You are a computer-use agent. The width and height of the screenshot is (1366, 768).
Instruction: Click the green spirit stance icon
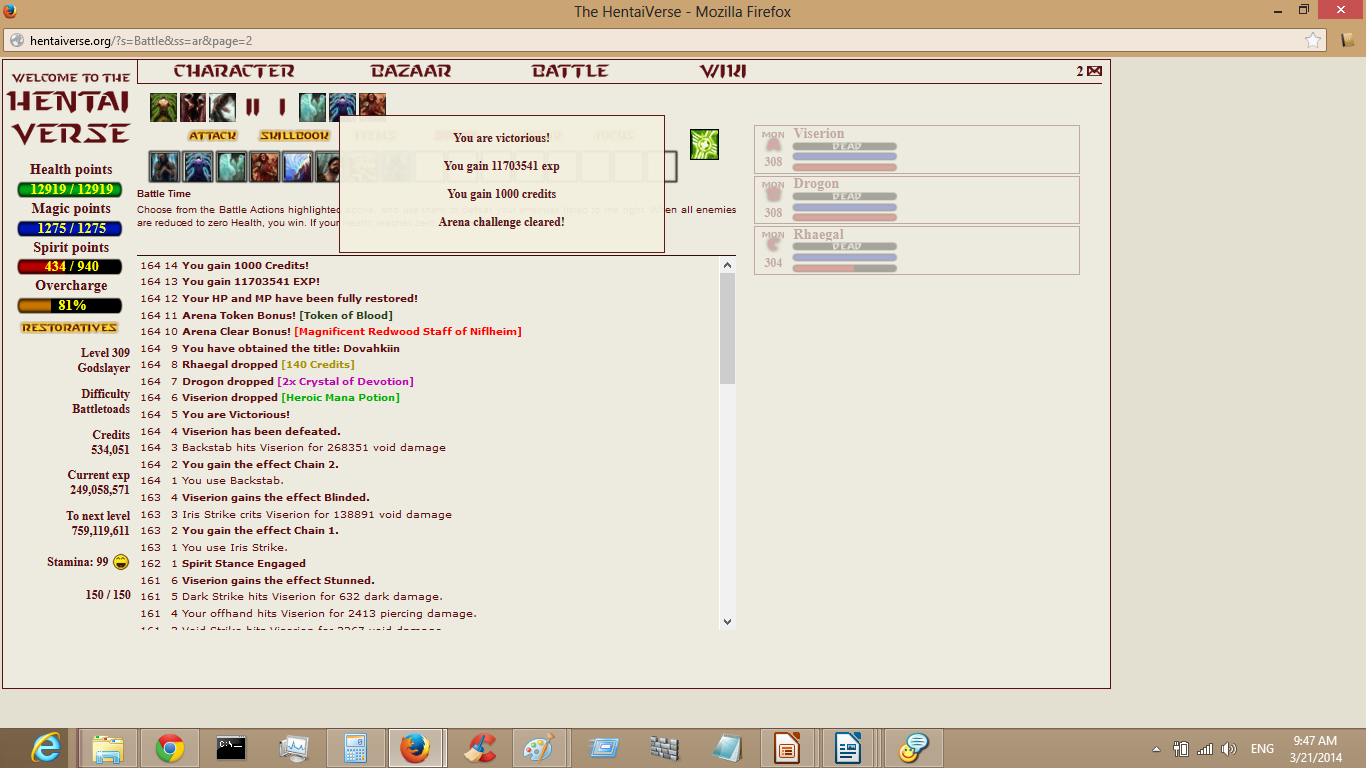[704, 144]
